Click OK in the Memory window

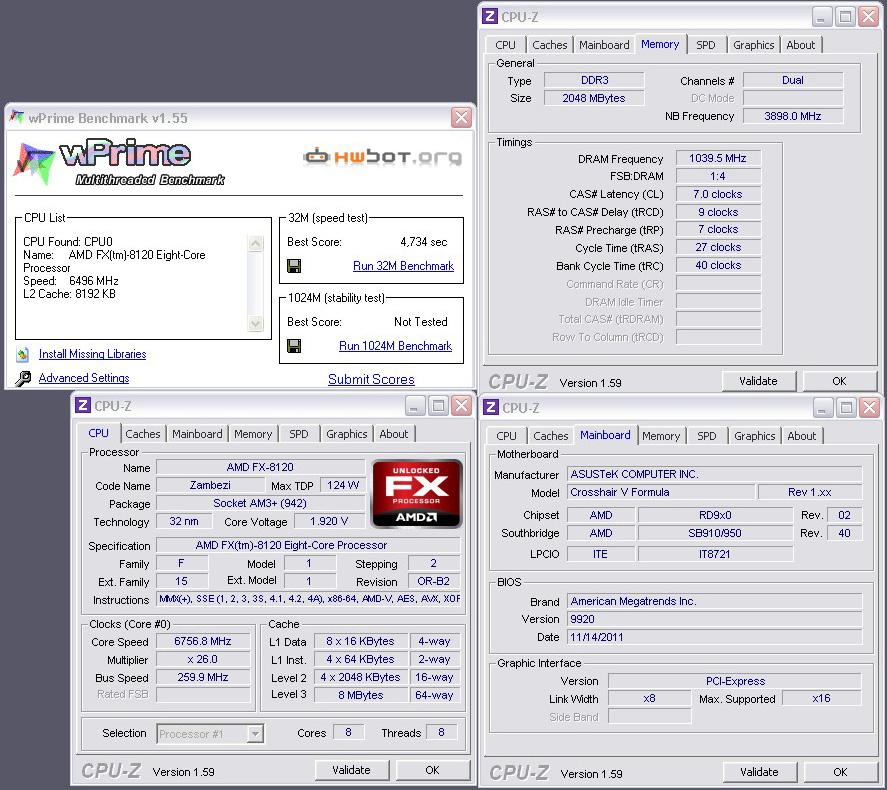839,381
